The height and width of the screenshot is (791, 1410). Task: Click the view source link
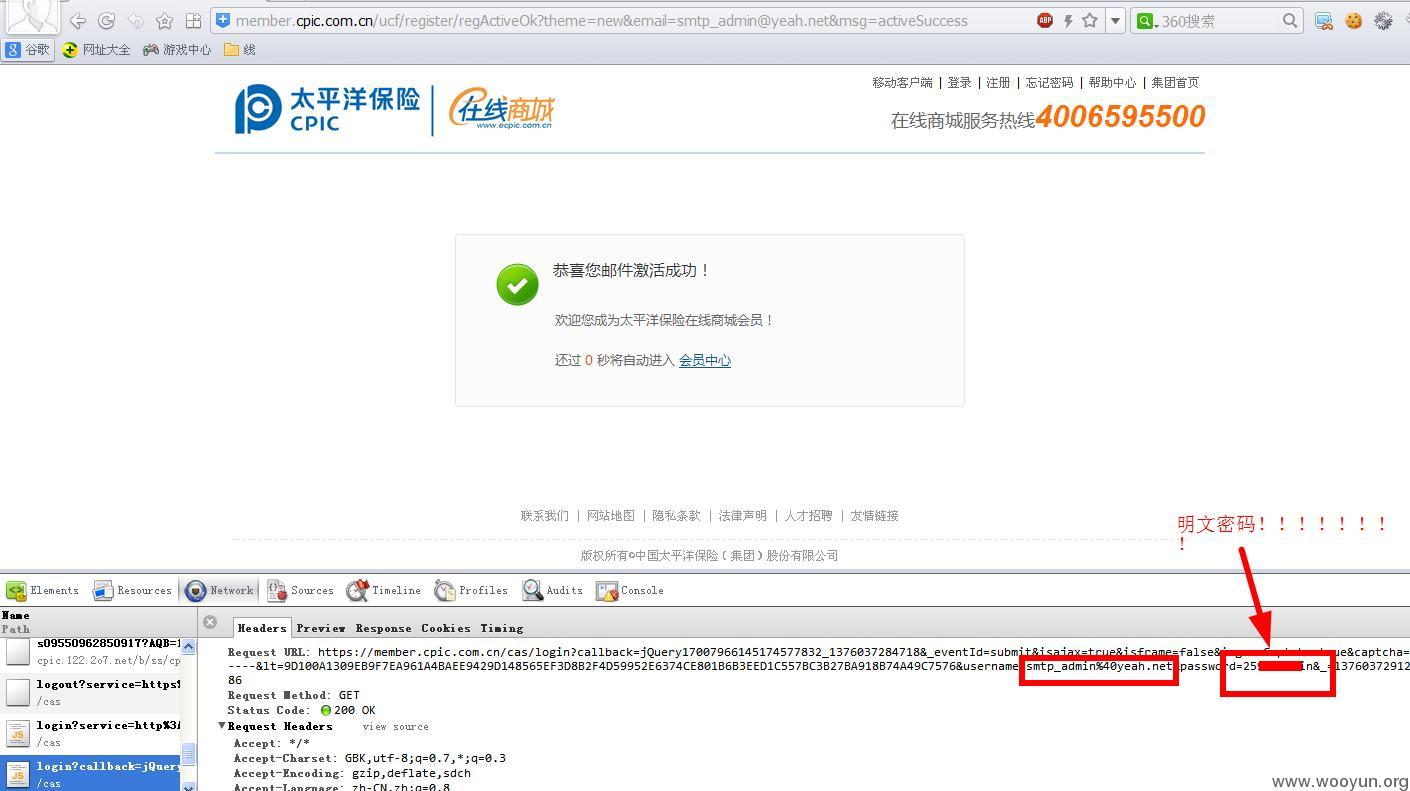(395, 727)
